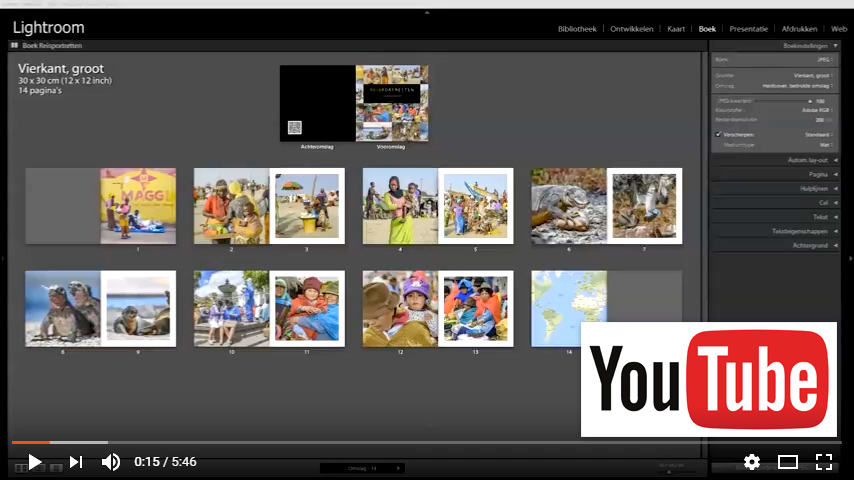Open the Omslag cover type dropdown
This screenshot has width=854, height=480.
[x=797, y=86]
